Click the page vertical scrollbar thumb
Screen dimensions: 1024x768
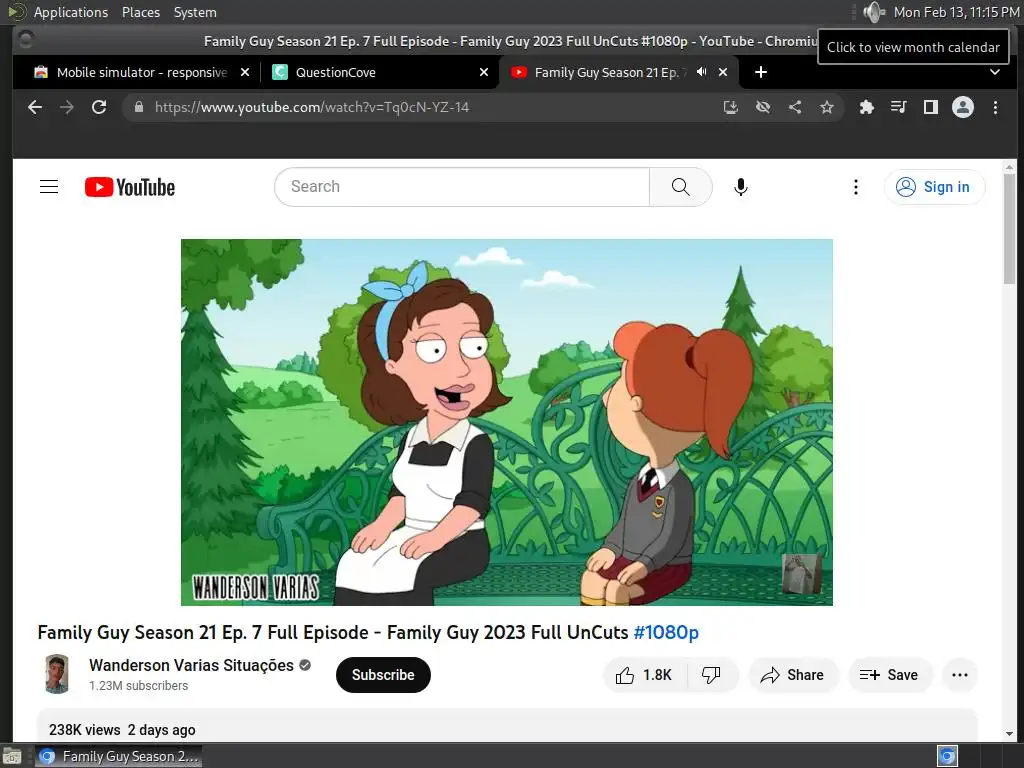tap(1010, 229)
